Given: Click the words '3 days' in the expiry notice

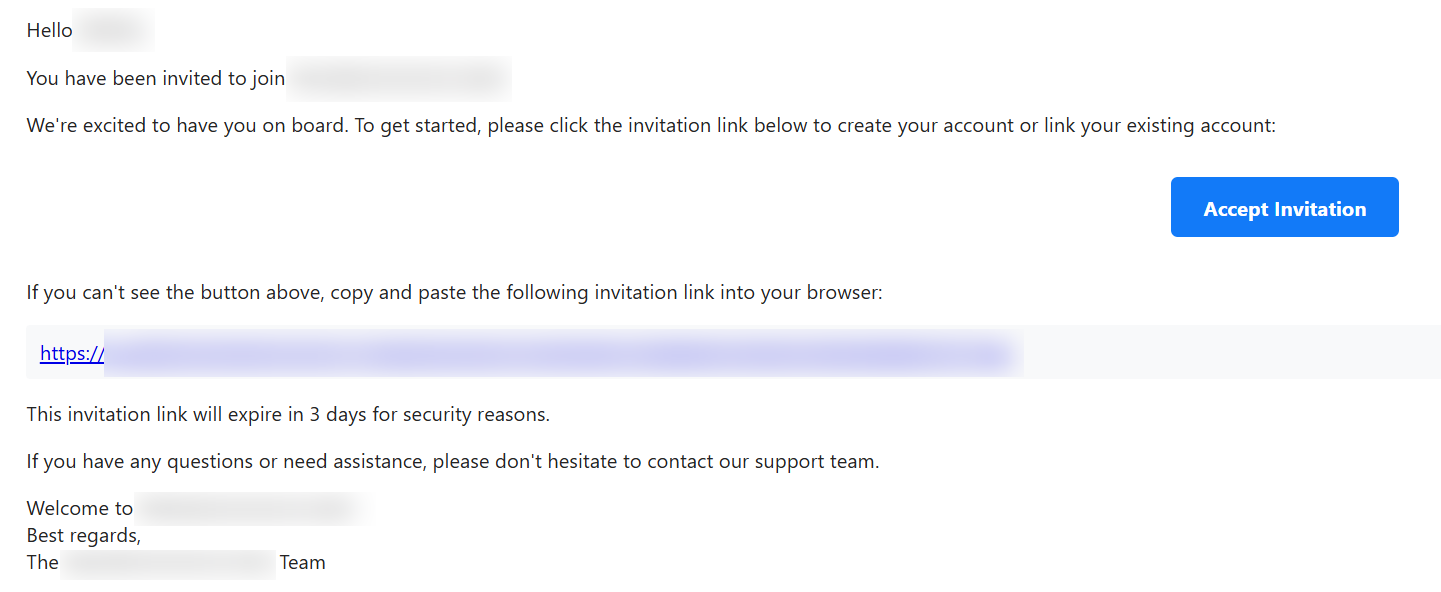Looking at the screenshot, I should point(338,414).
